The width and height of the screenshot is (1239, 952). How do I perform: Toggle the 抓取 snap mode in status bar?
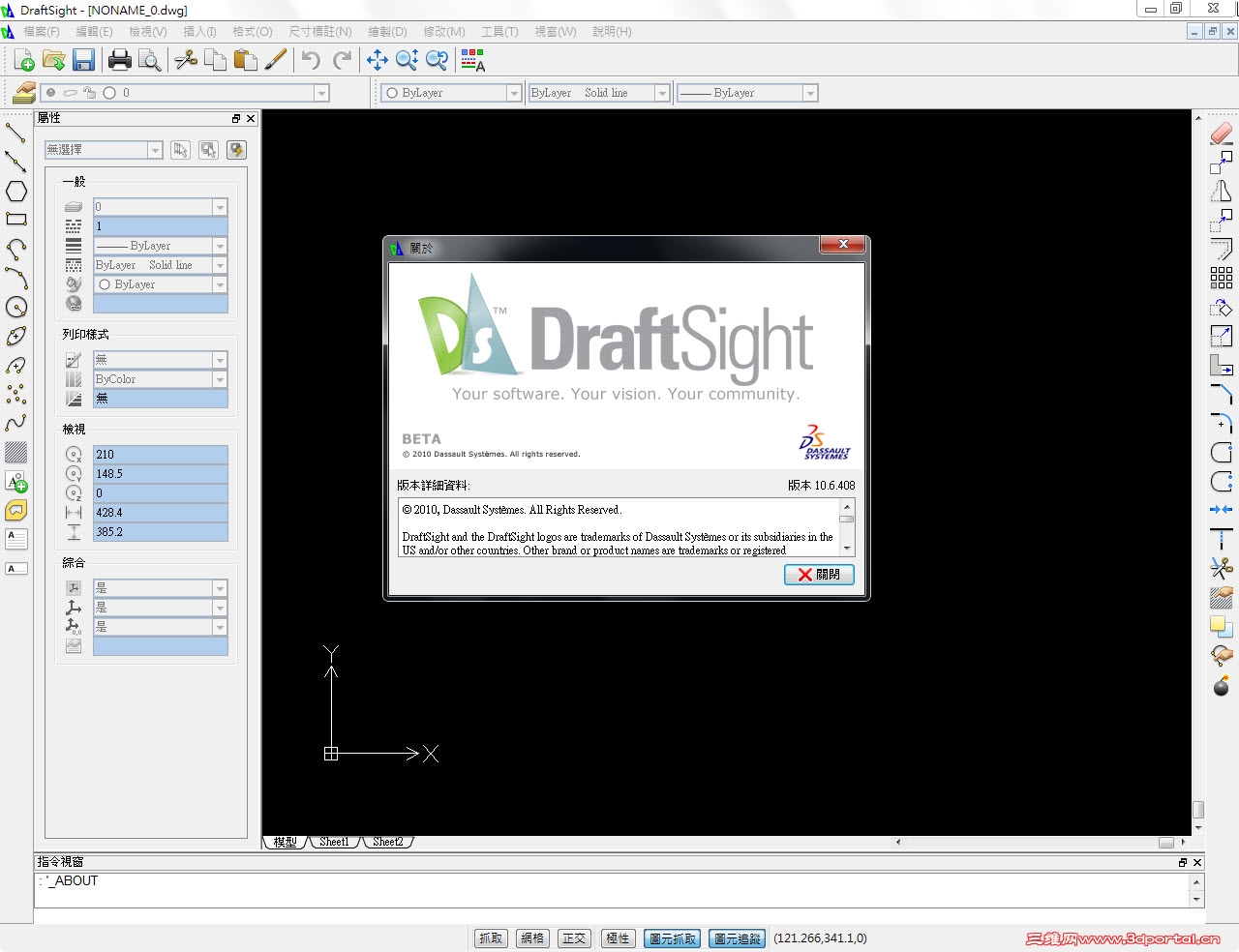pyautogui.click(x=491, y=938)
